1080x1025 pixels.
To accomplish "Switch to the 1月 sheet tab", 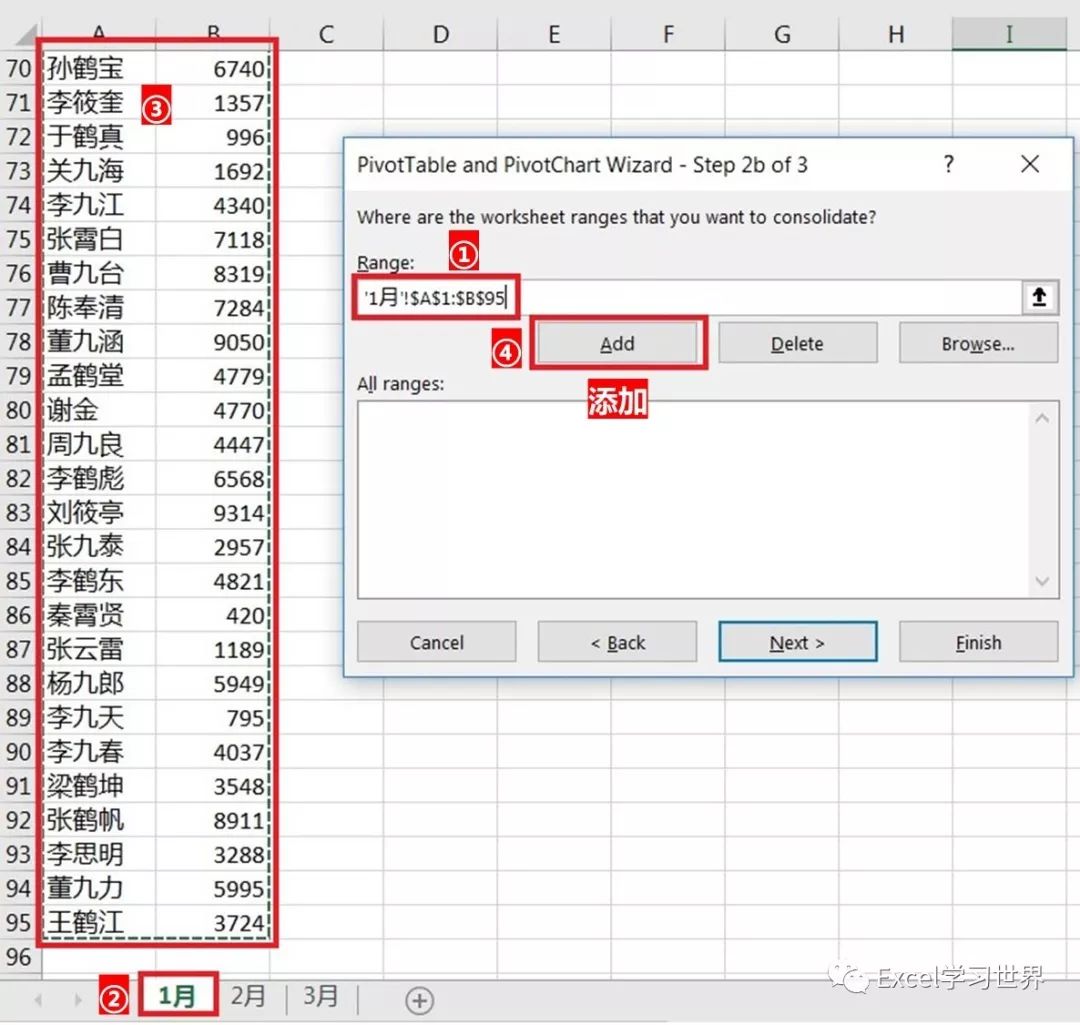I will pyautogui.click(x=177, y=997).
